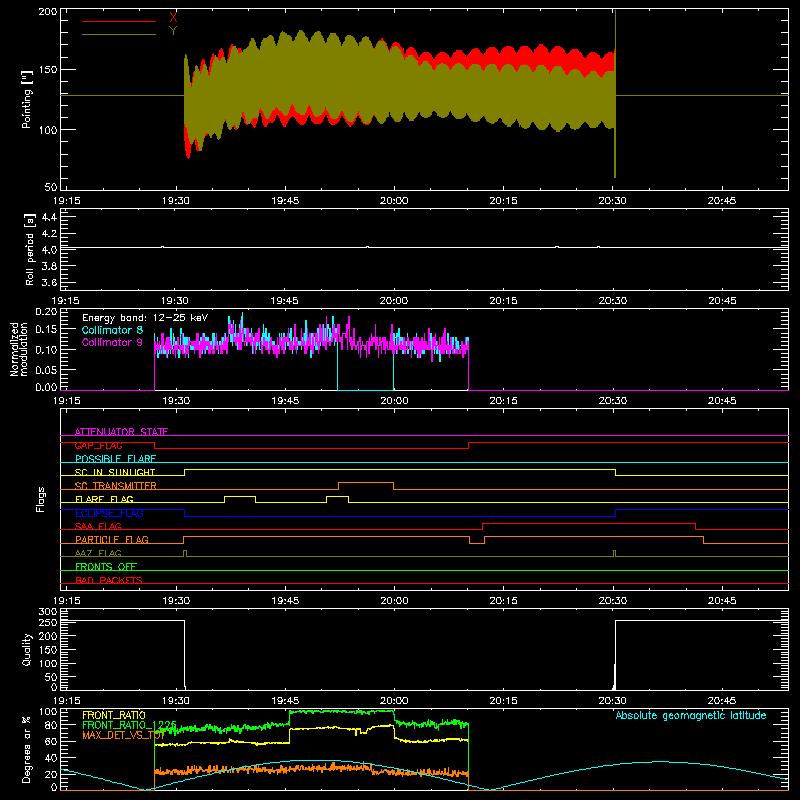Click the "300" tick on the Quality axis
The width and height of the screenshot is (800, 800).
tap(48, 612)
